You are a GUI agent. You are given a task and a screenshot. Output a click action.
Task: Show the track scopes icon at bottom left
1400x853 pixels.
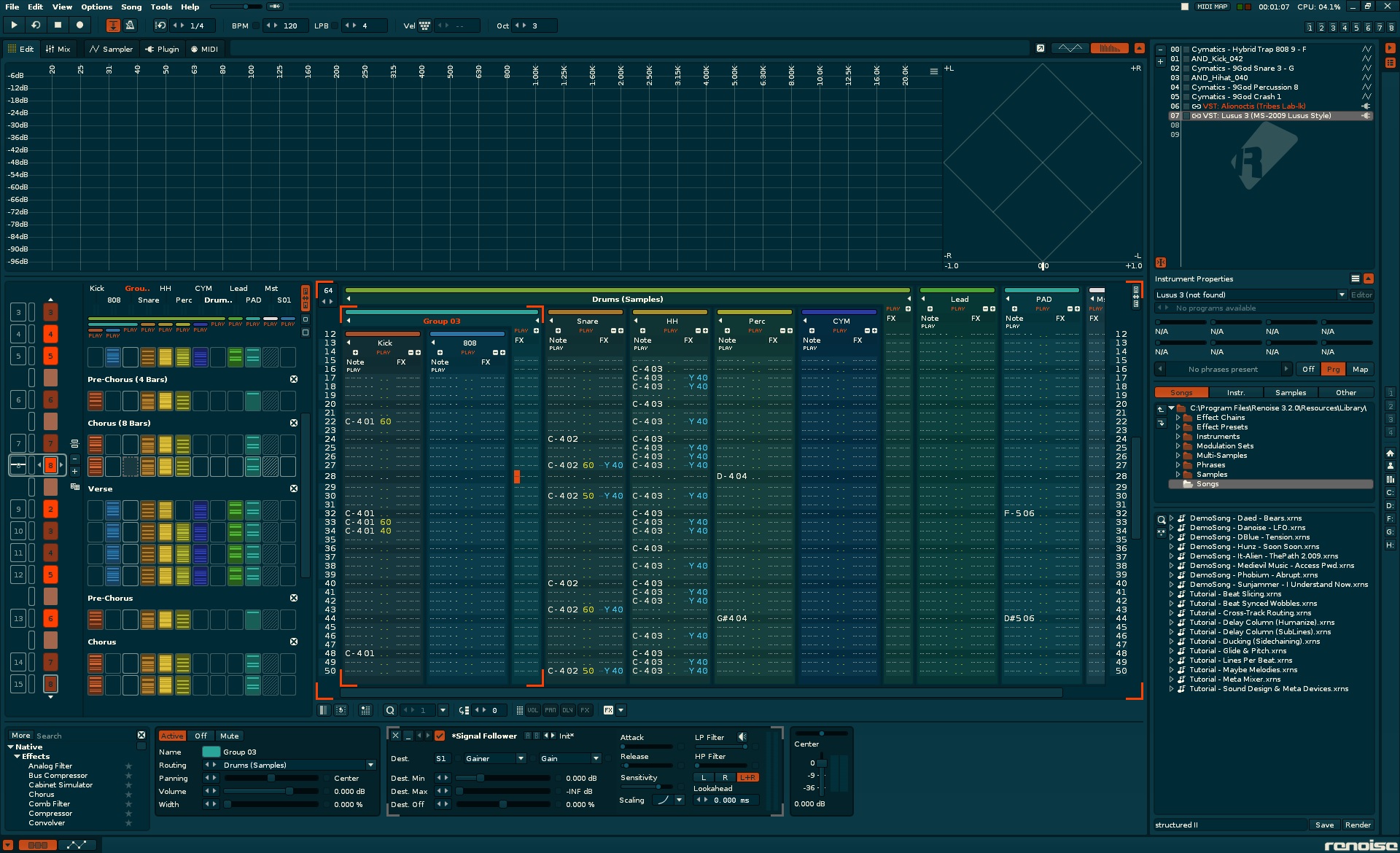[38, 845]
